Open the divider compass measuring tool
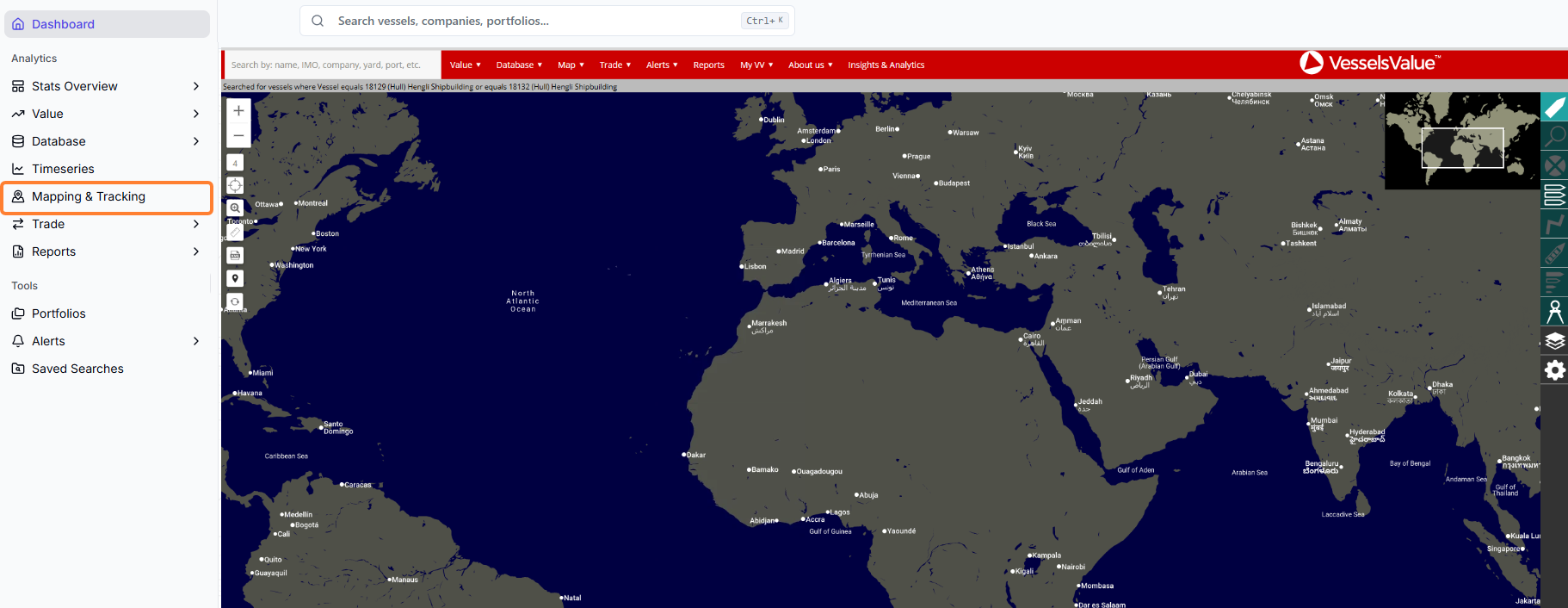This screenshot has height=608, width=1568. click(x=1554, y=312)
